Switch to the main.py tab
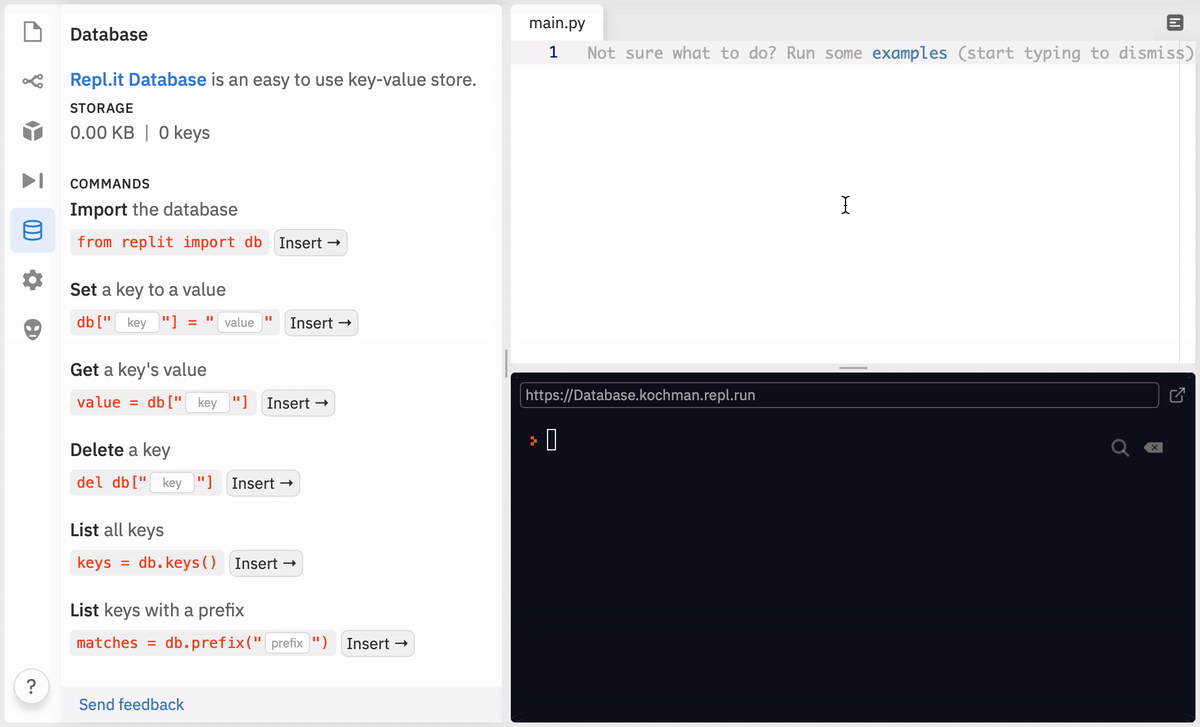The image size is (1200, 727). point(557,23)
